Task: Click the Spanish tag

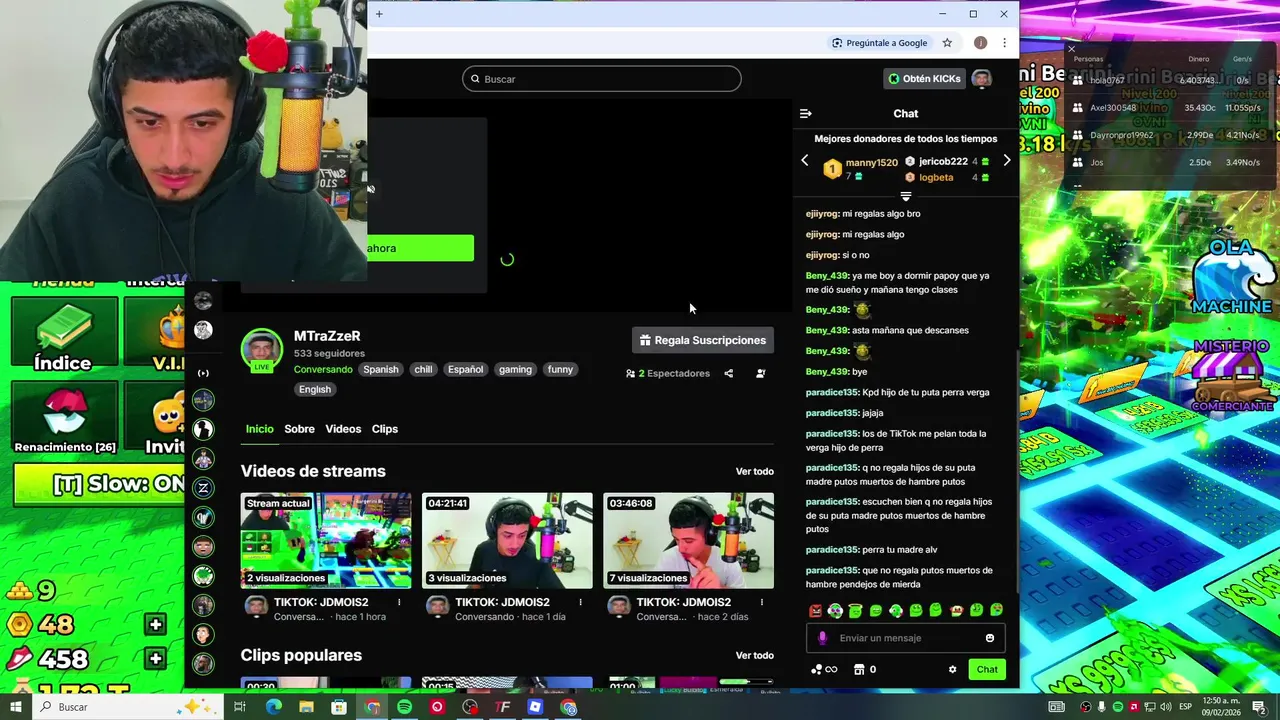Action: point(381,369)
